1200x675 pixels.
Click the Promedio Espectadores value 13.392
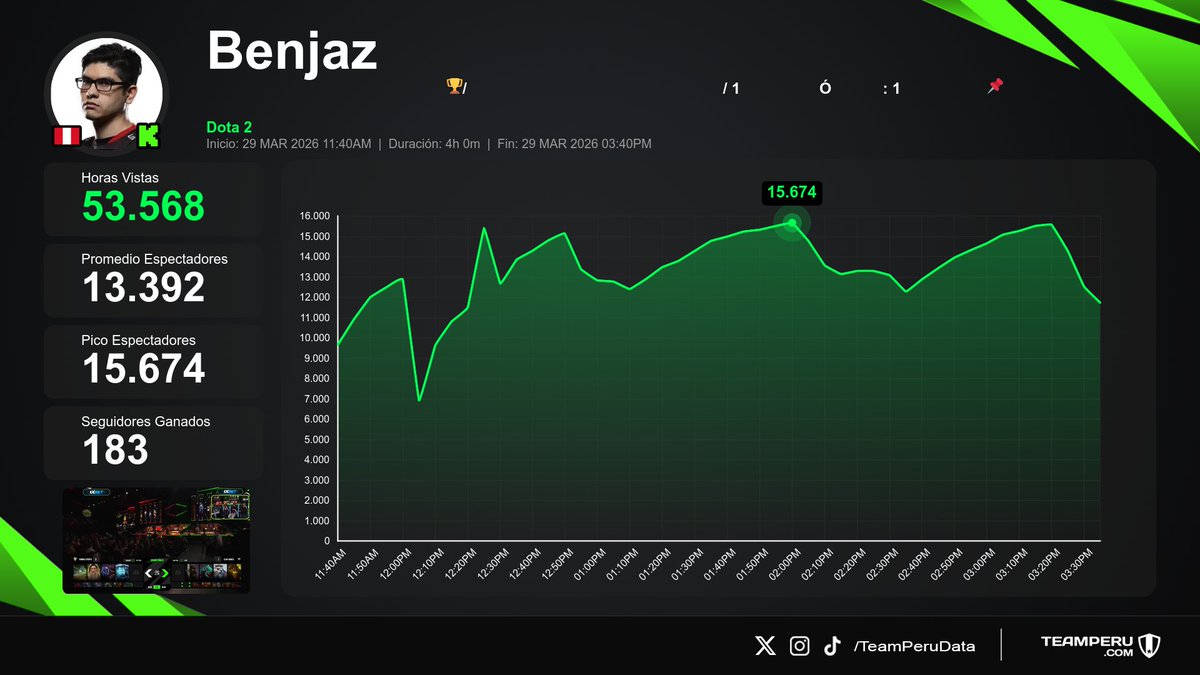tap(143, 287)
